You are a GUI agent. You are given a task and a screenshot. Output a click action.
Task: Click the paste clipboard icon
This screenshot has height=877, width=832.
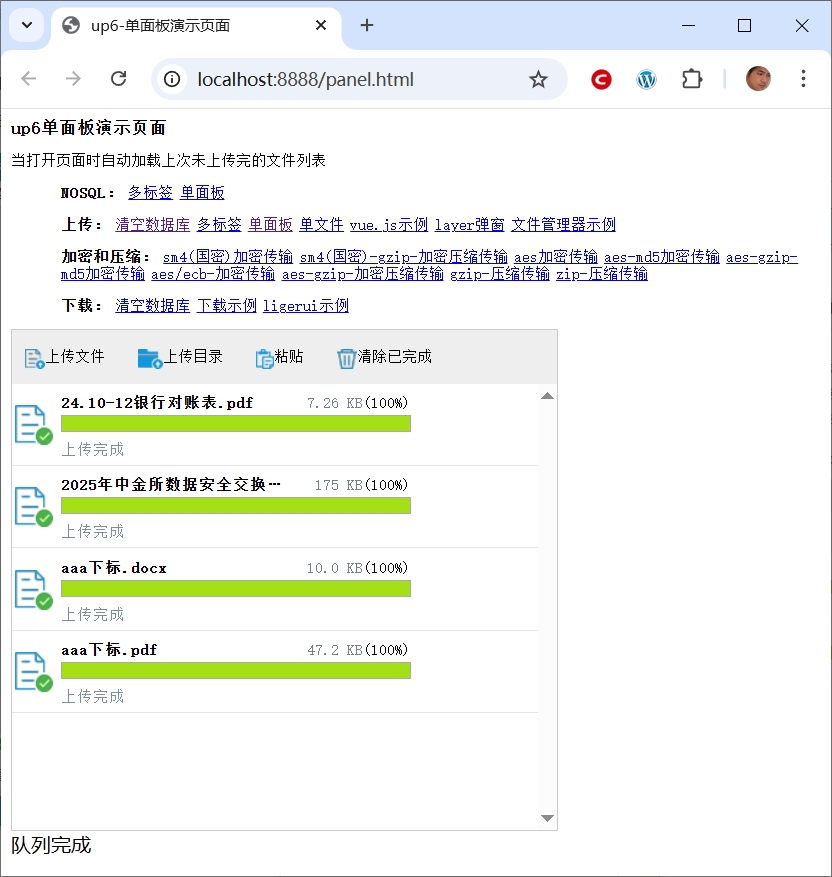coord(264,358)
